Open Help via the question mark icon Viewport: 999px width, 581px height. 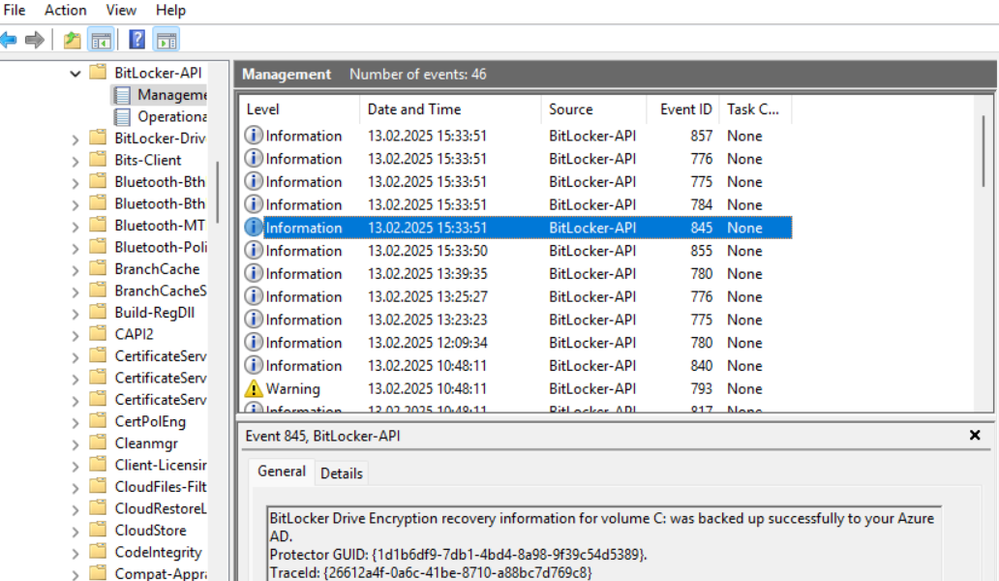coord(137,40)
